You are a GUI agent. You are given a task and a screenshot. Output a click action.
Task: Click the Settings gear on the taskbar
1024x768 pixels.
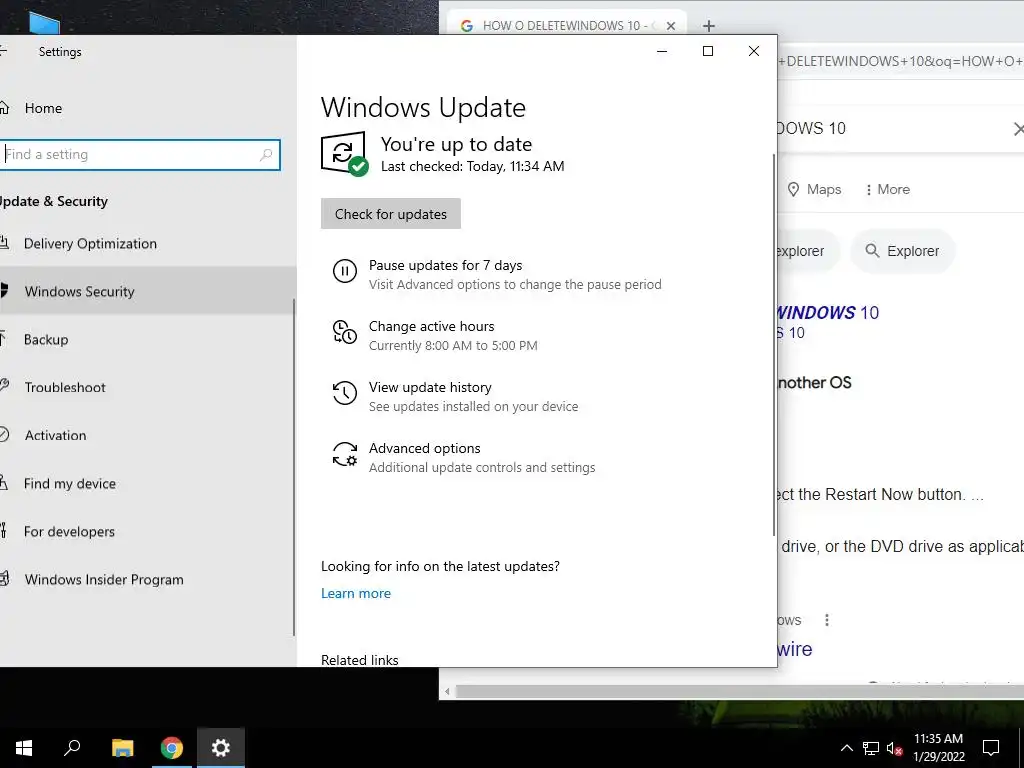[x=221, y=748]
